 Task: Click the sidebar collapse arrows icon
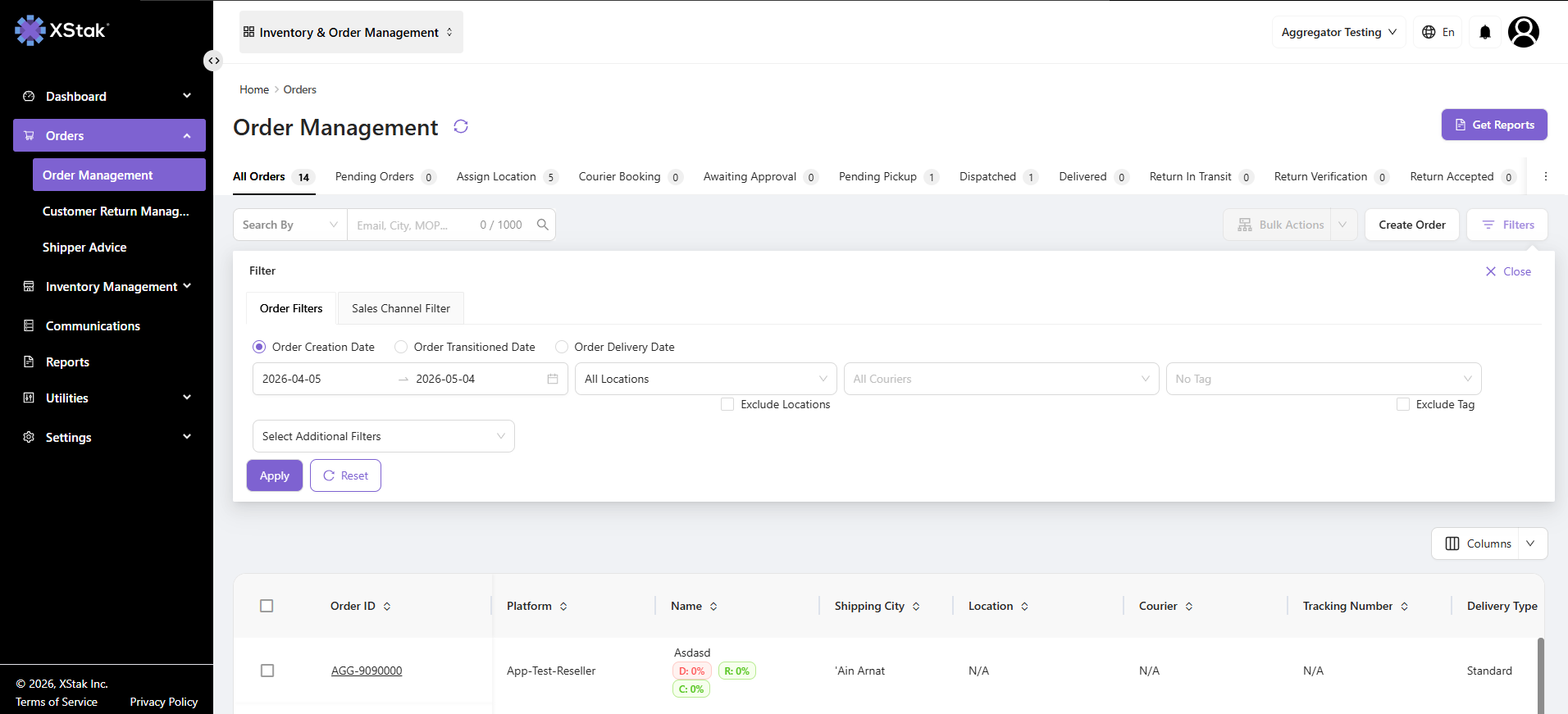click(x=213, y=61)
